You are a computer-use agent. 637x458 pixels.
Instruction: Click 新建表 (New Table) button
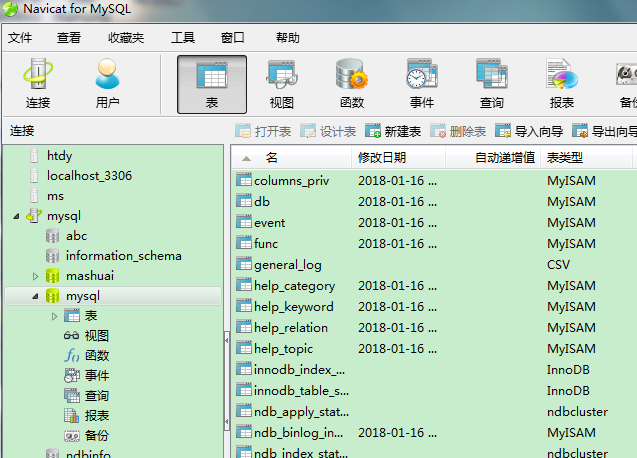pos(393,131)
